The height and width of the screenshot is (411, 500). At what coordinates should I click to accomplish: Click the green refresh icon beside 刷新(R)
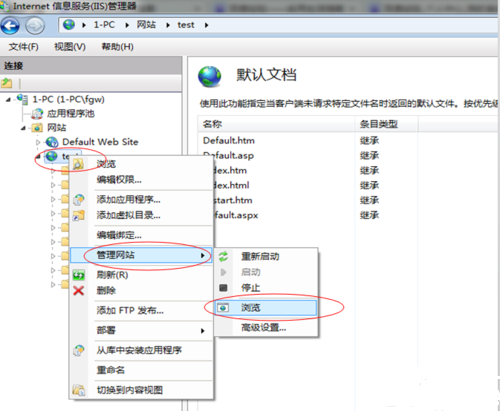tap(79, 275)
